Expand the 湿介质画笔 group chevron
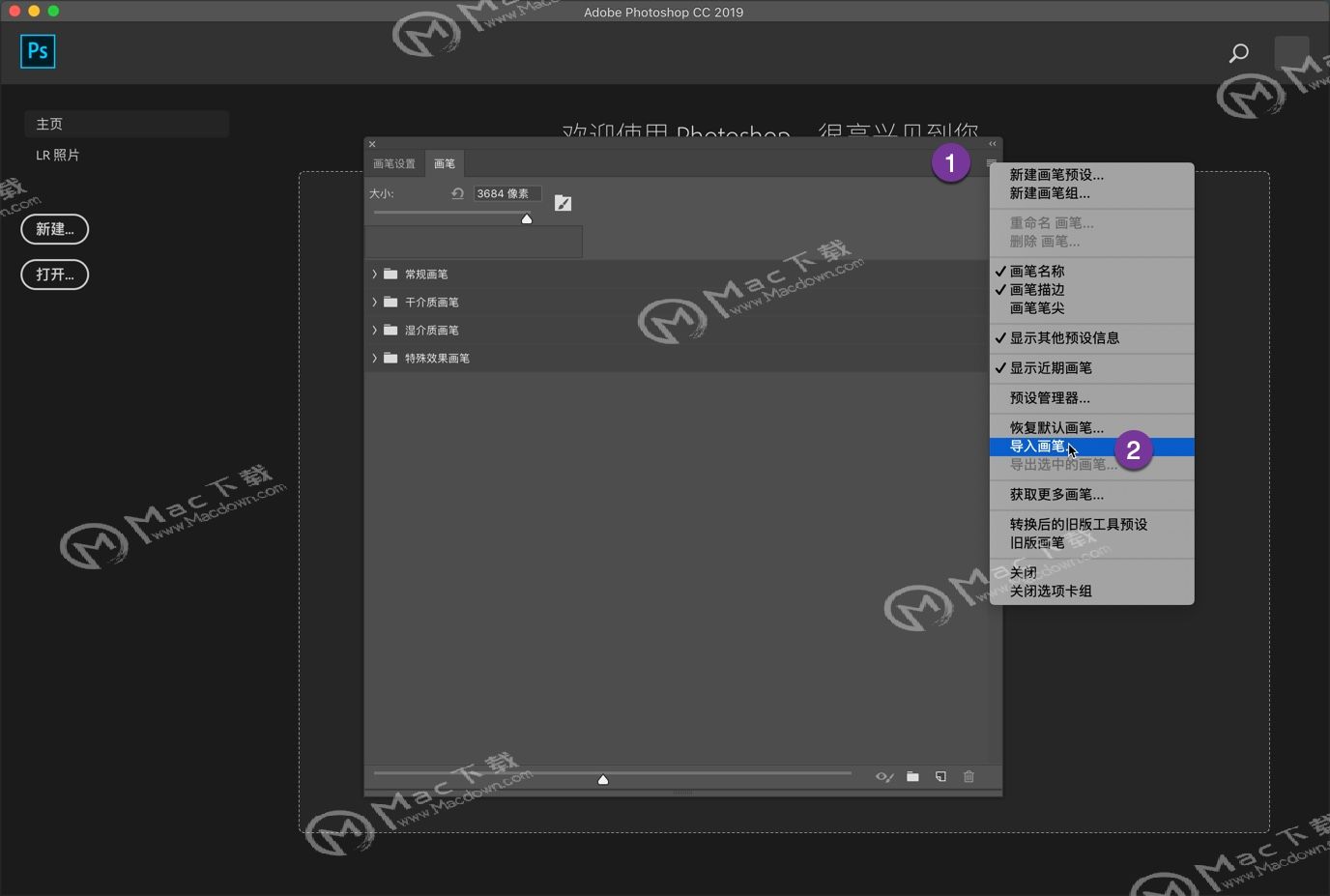 point(374,331)
